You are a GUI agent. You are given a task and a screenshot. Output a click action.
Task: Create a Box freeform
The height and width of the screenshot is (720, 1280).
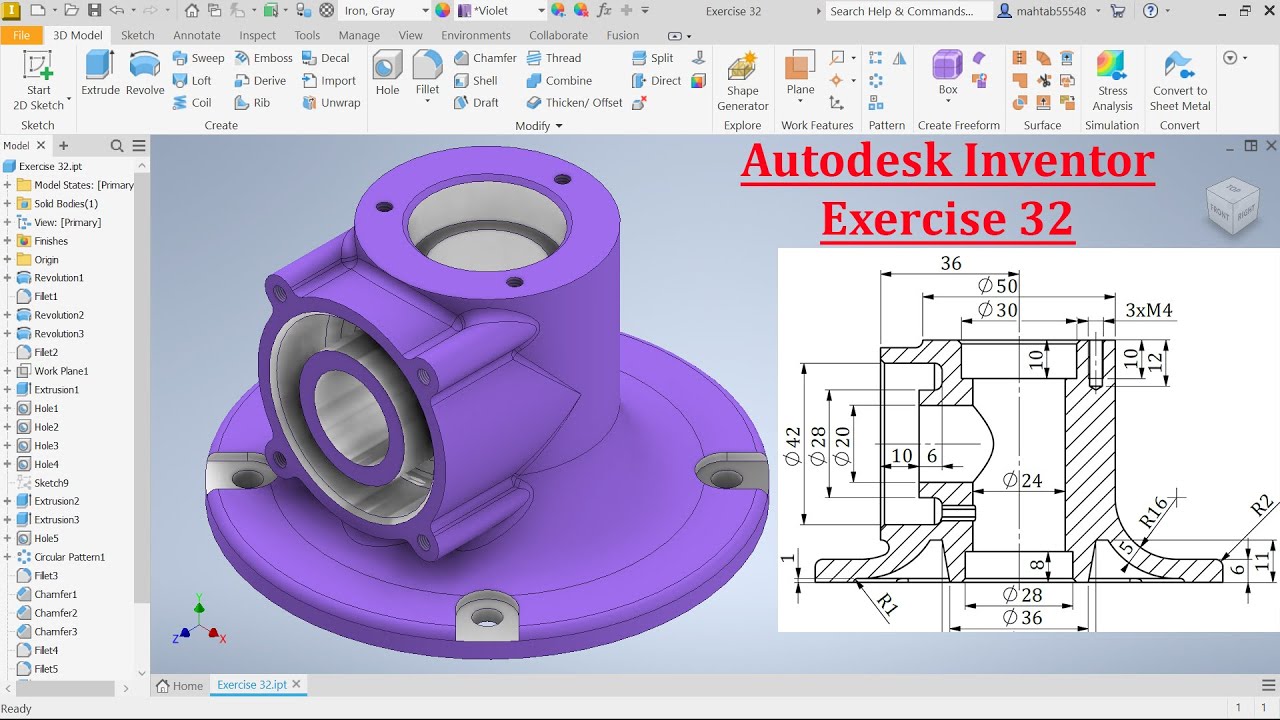(x=947, y=73)
